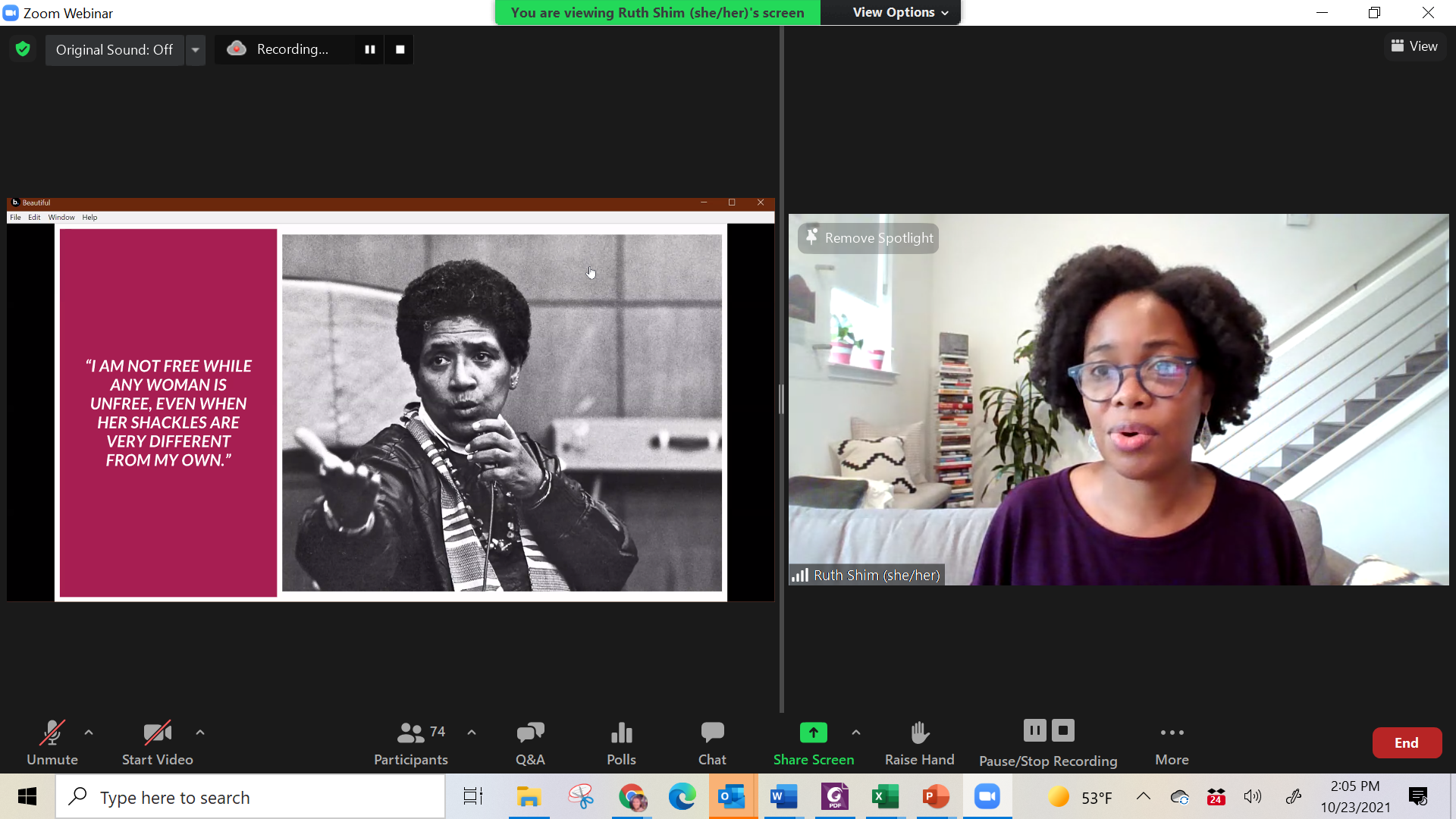Click the Remove Spotlight button
This screenshot has height=819, width=1456.
tap(868, 238)
